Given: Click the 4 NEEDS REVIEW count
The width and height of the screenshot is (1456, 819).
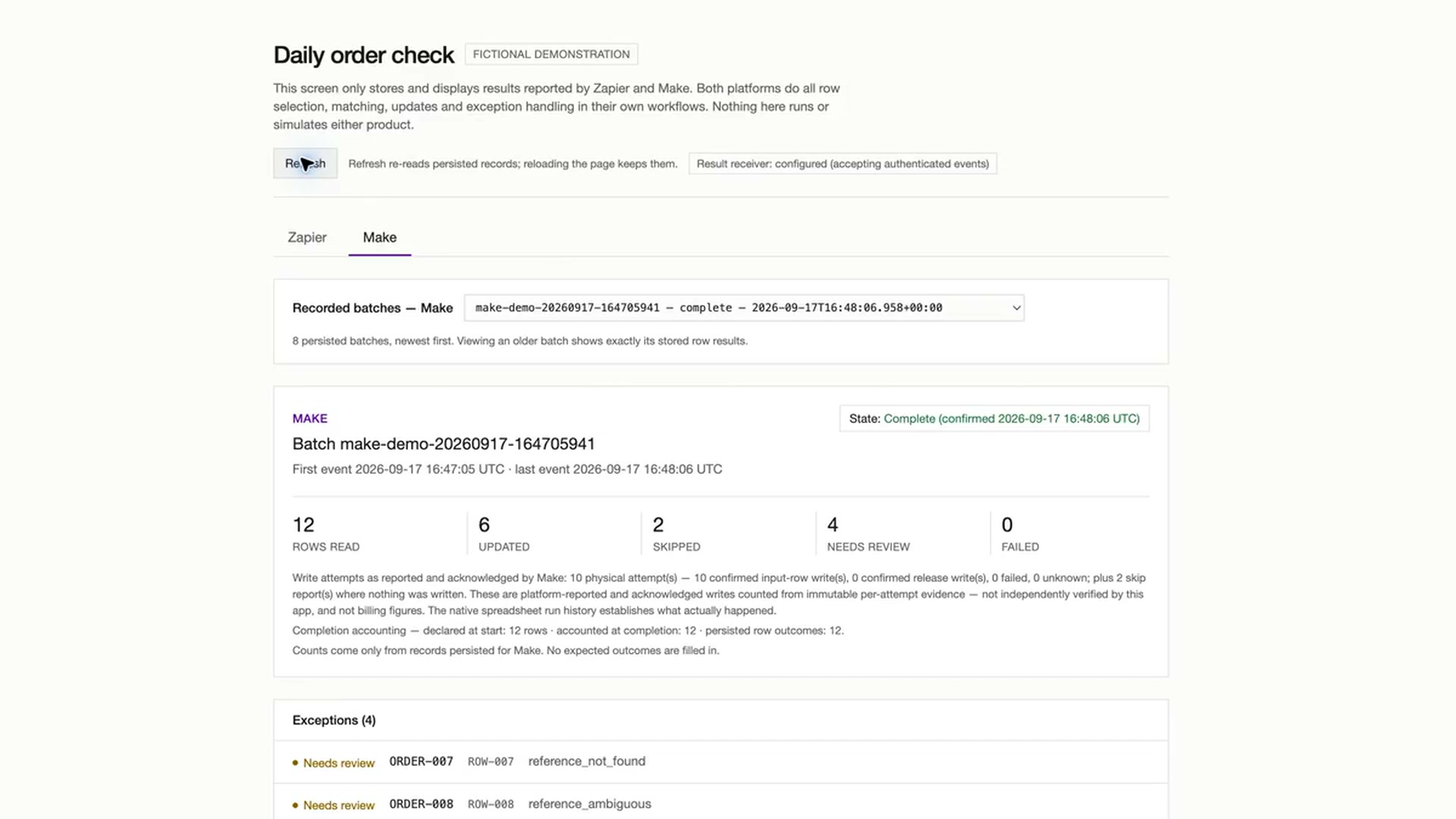Looking at the screenshot, I should click(x=868, y=534).
